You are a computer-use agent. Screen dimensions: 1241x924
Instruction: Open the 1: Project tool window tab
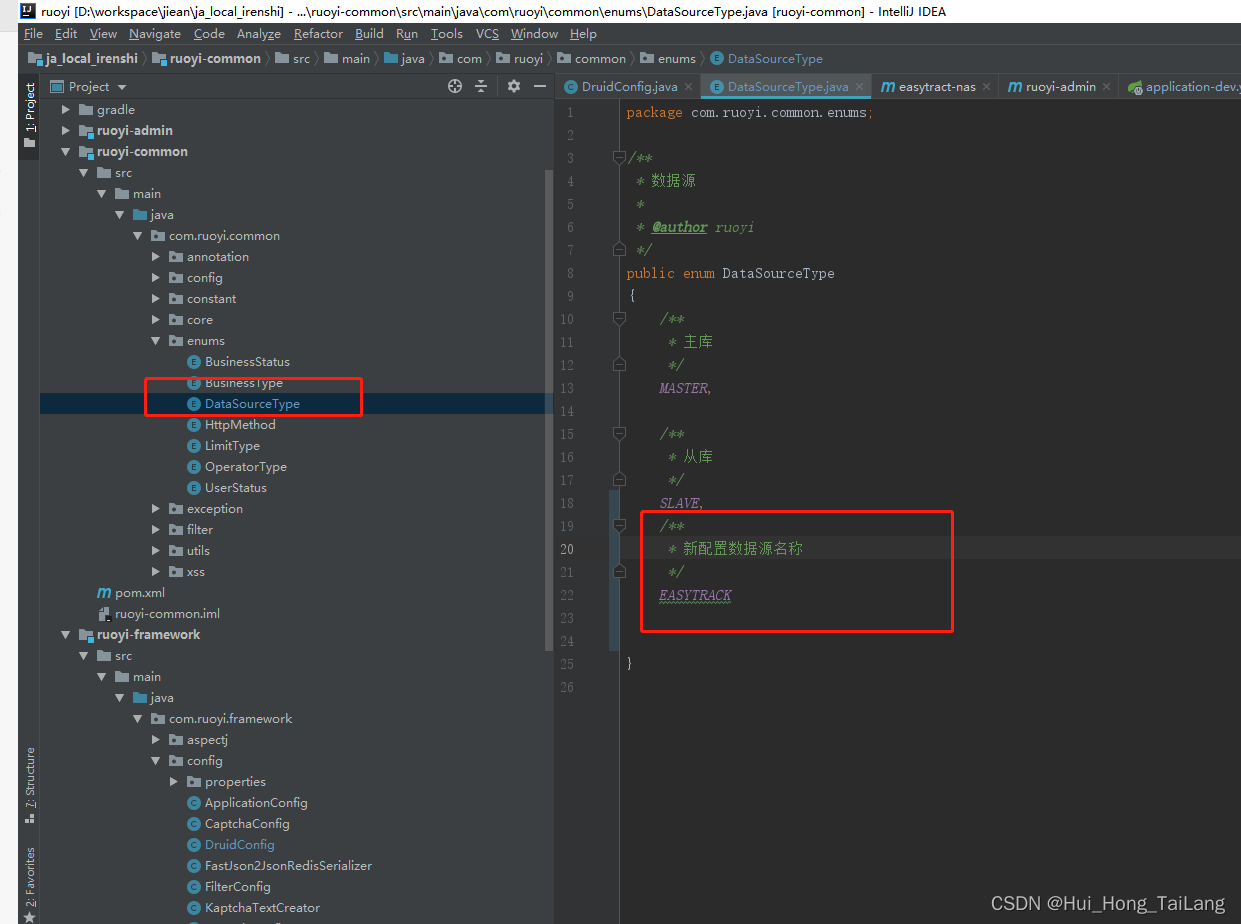(x=29, y=115)
